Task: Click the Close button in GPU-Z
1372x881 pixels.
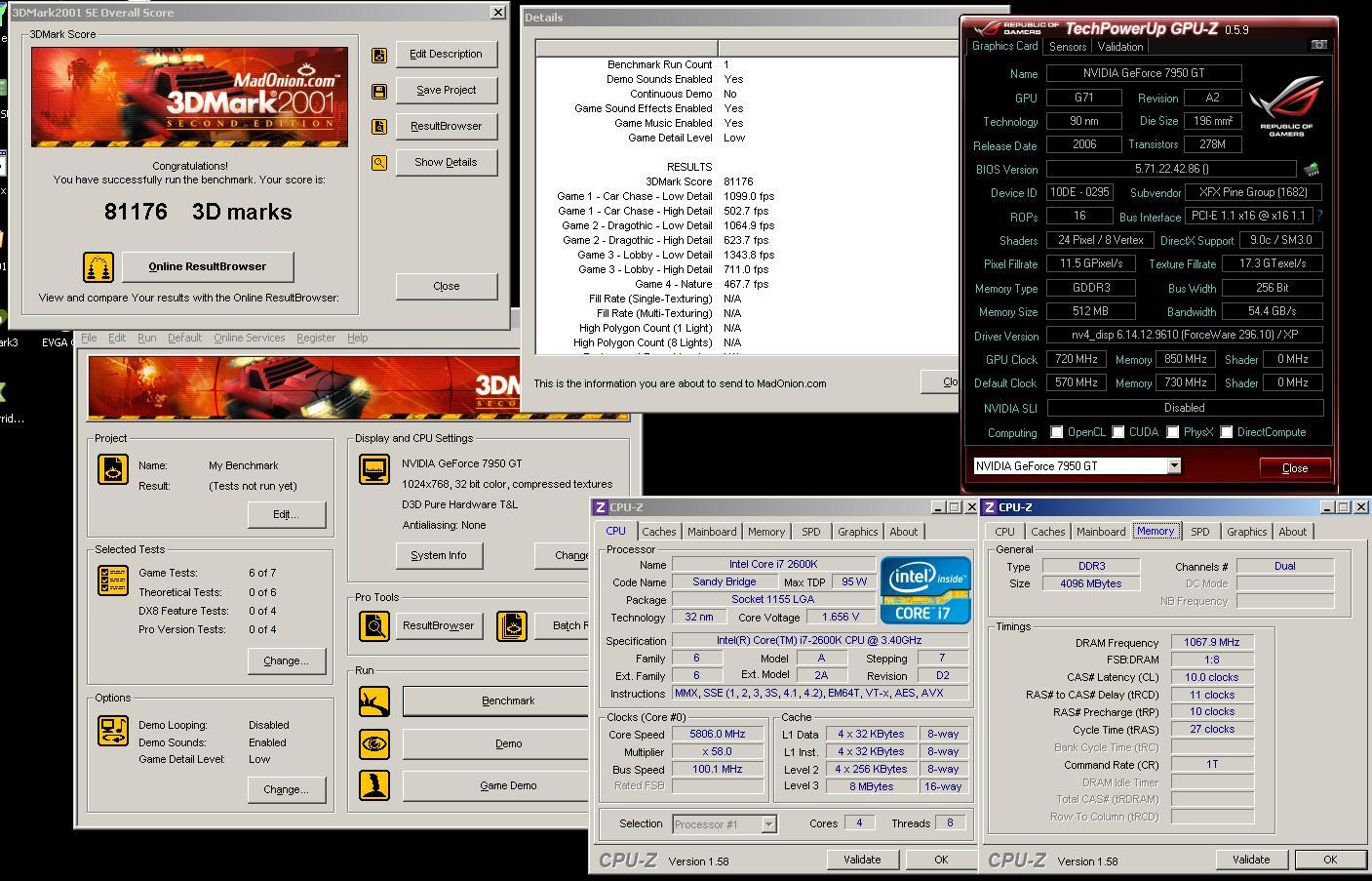Action: pyautogui.click(x=1295, y=468)
